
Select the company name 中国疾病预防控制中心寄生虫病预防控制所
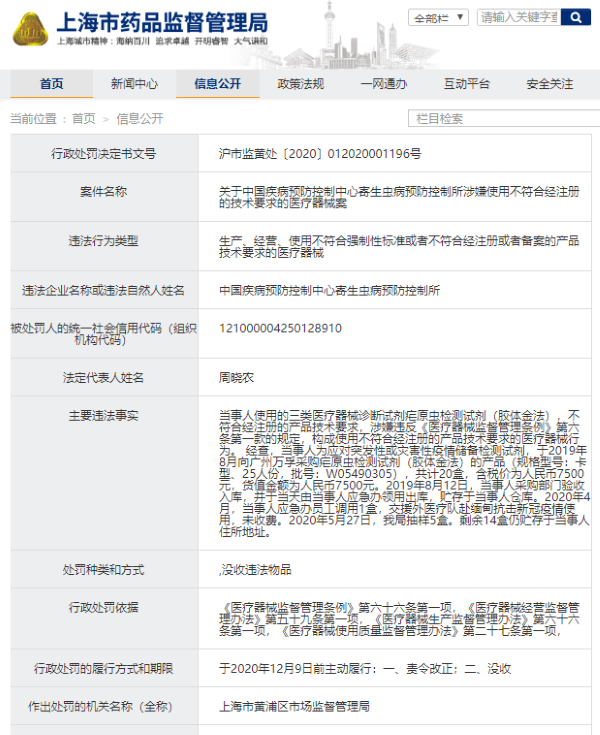(x=329, y=291)
